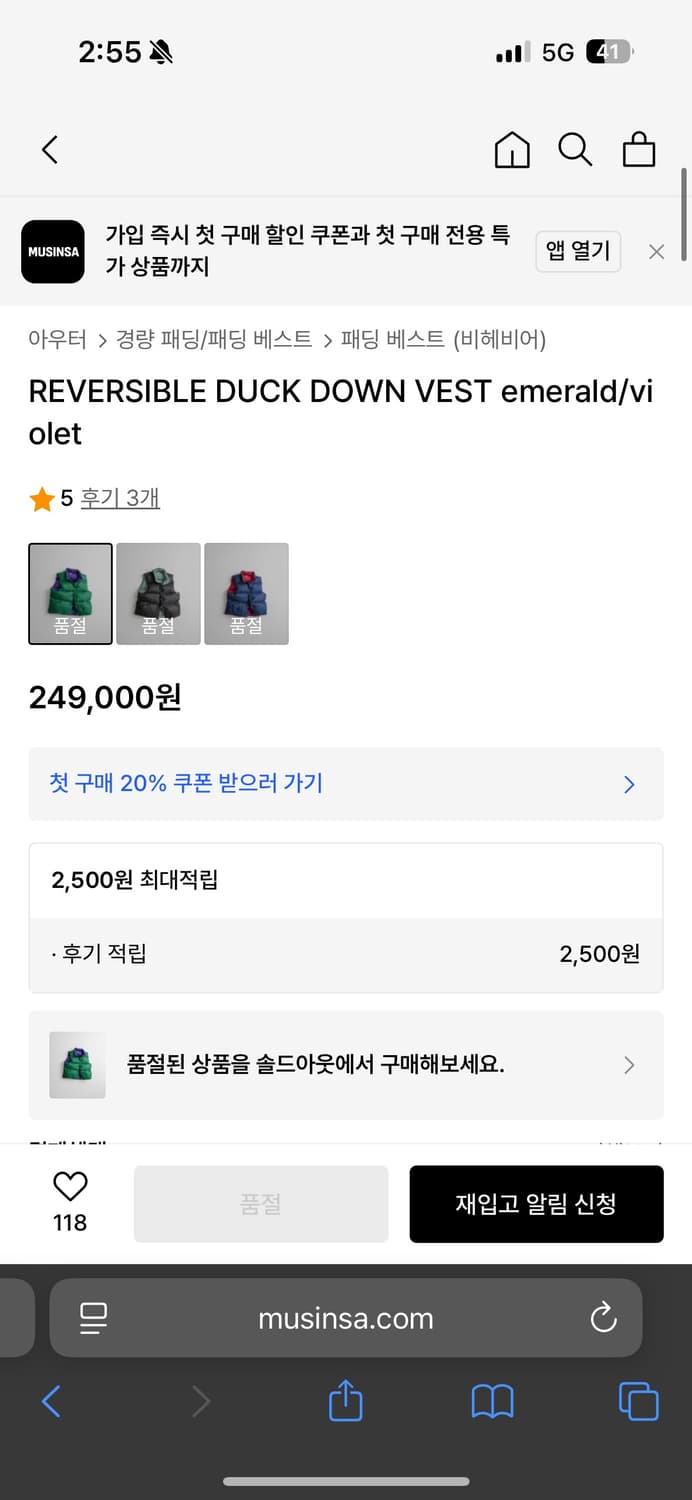Tap the reader view icon in address bar

tap(91, 1318)
